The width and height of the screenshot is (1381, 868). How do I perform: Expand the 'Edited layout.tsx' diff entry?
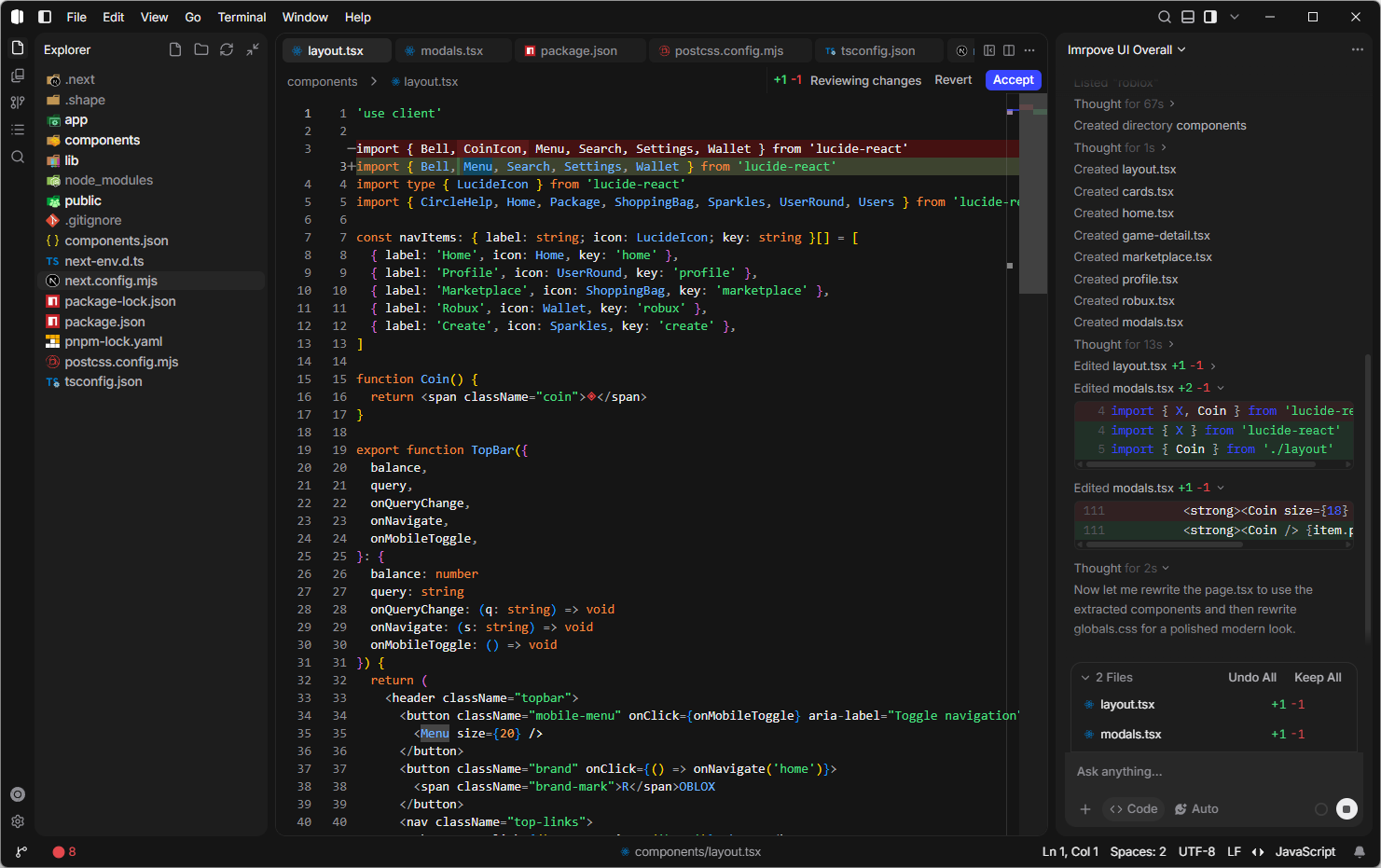(1145, 365)
